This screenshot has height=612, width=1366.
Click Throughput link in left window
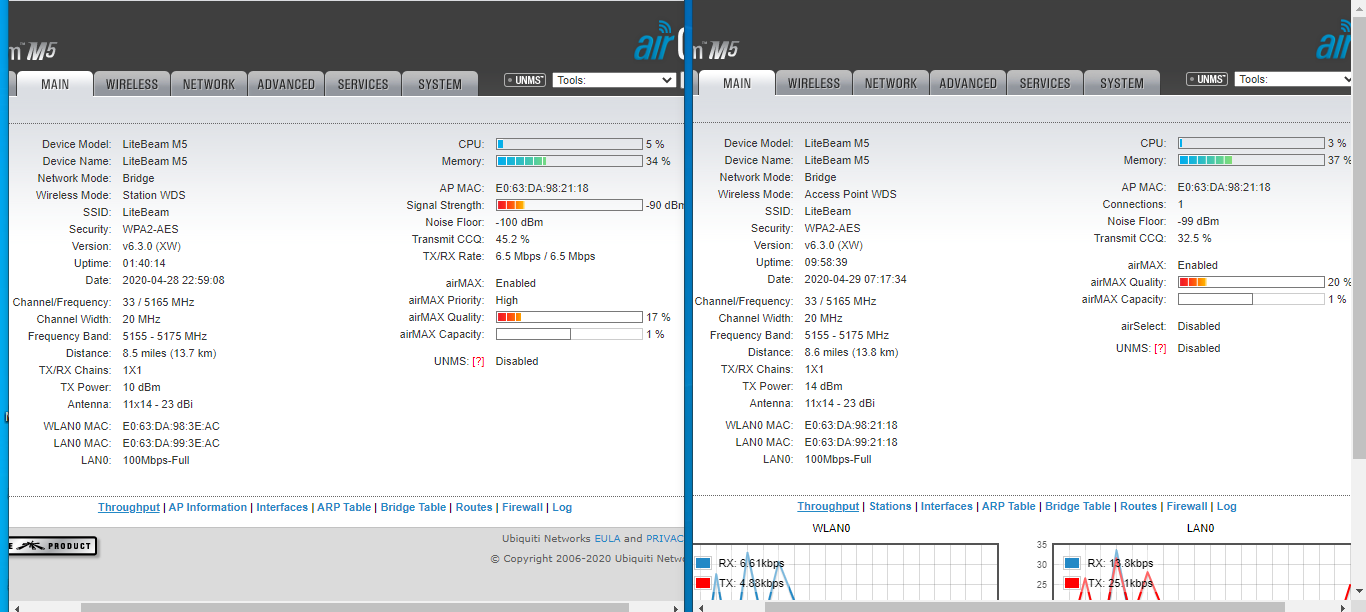point(129,507)
